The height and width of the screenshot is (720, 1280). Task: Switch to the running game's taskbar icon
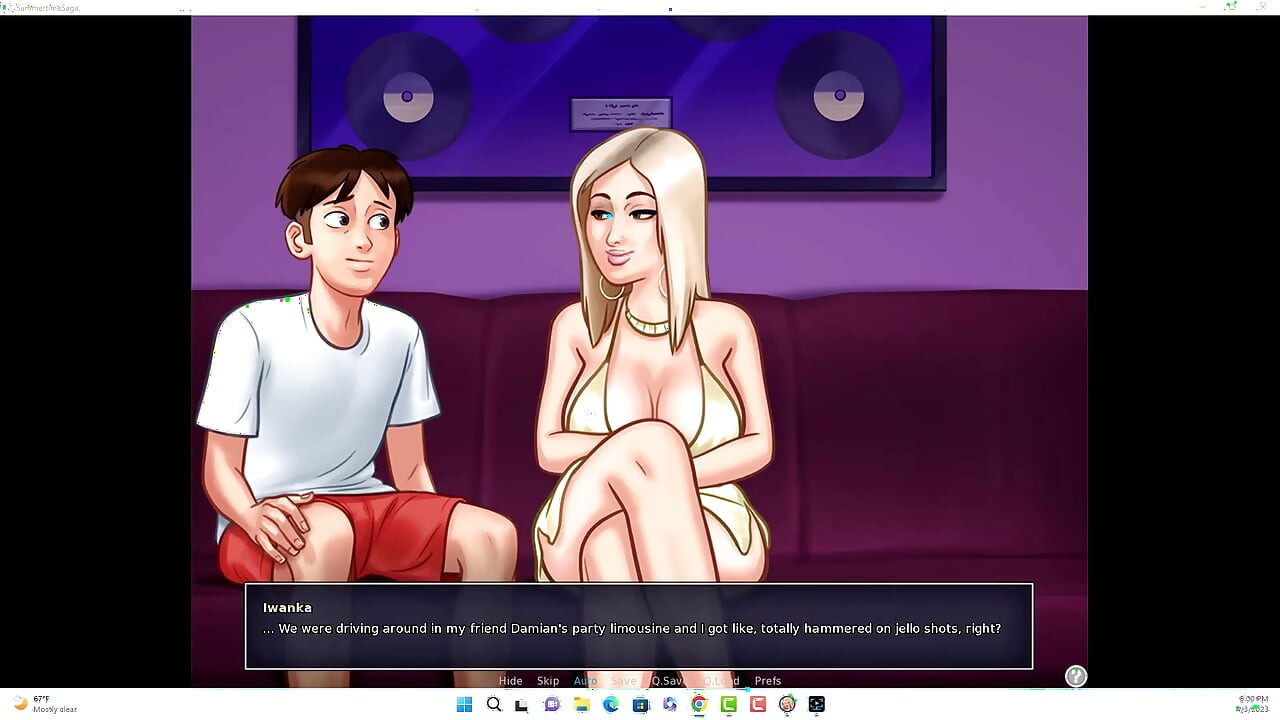pos(787,704)
